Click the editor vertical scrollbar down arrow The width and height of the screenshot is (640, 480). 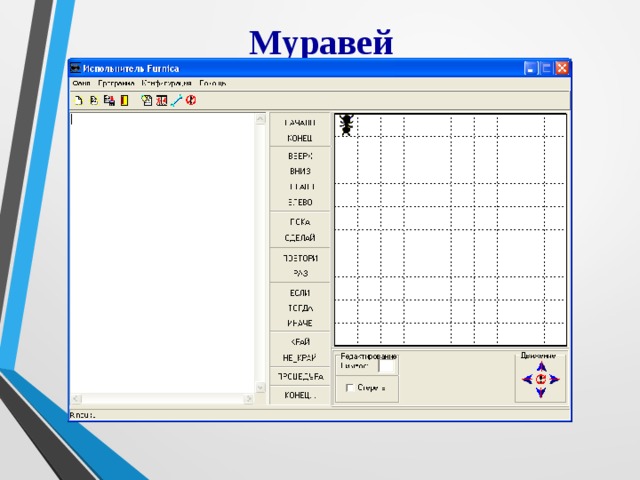260,387
